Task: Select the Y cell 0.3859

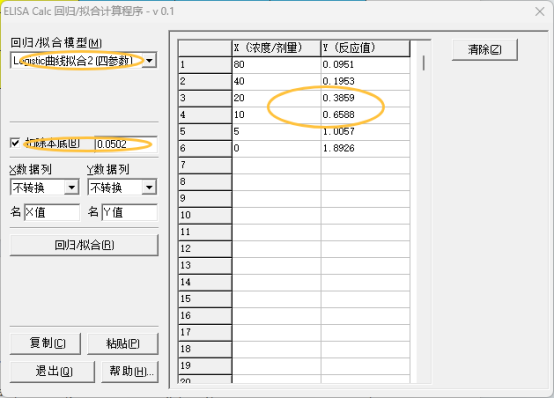Action: pos(365,98)
